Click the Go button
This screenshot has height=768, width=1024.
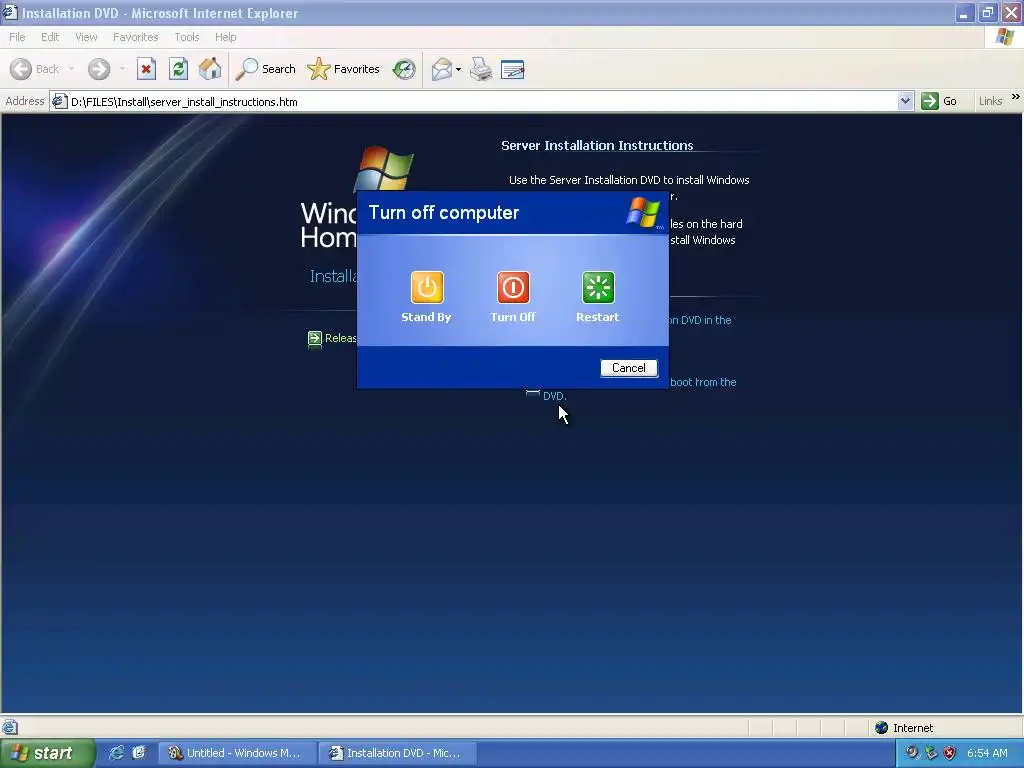click(939, 101)
